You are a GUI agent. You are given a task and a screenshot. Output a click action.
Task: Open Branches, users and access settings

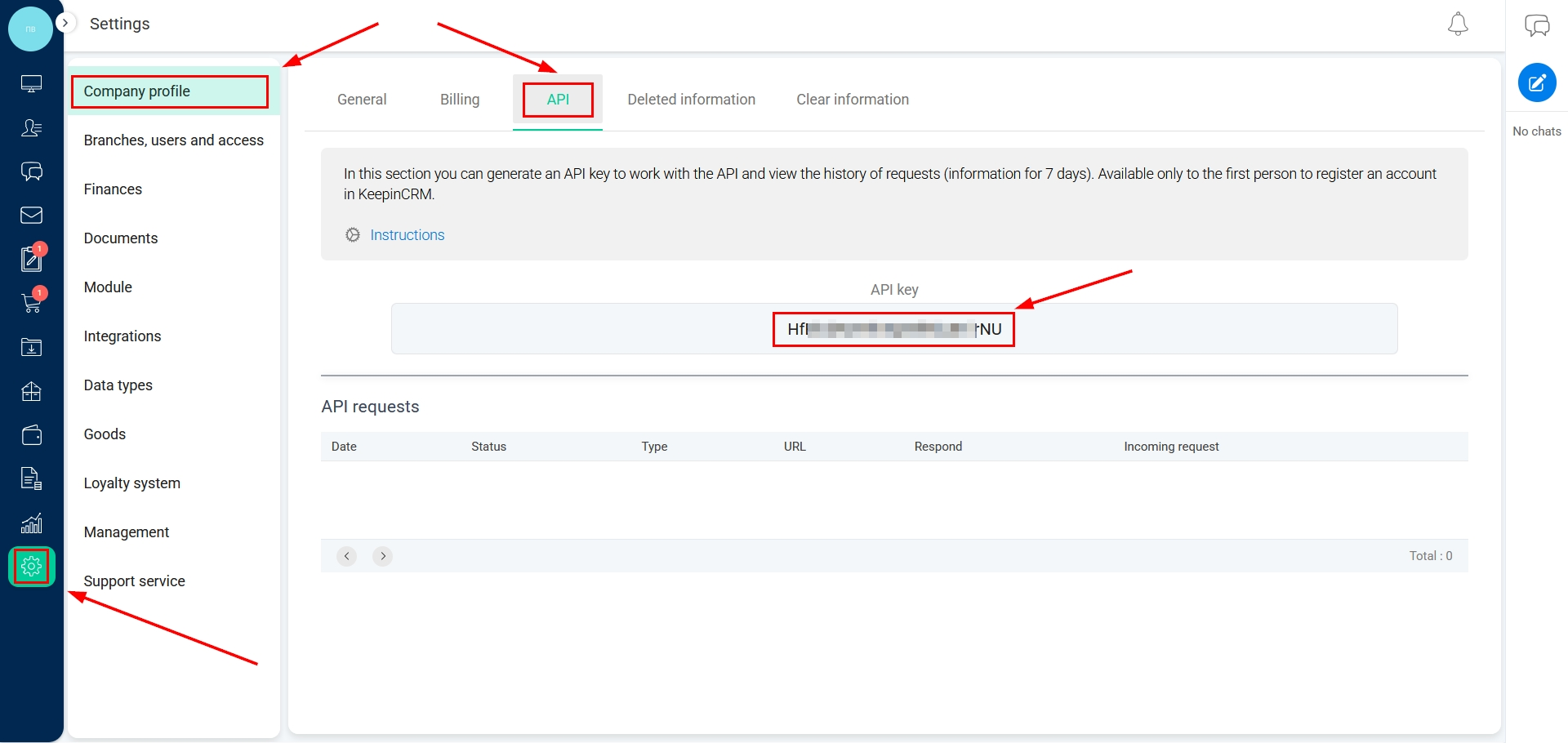click(x=173, y=140)
